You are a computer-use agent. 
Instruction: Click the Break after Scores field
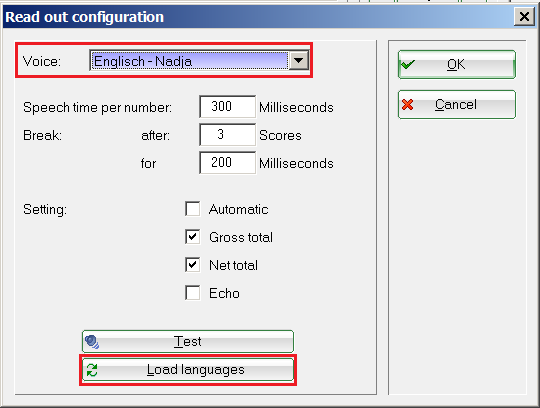click(227, 135)
